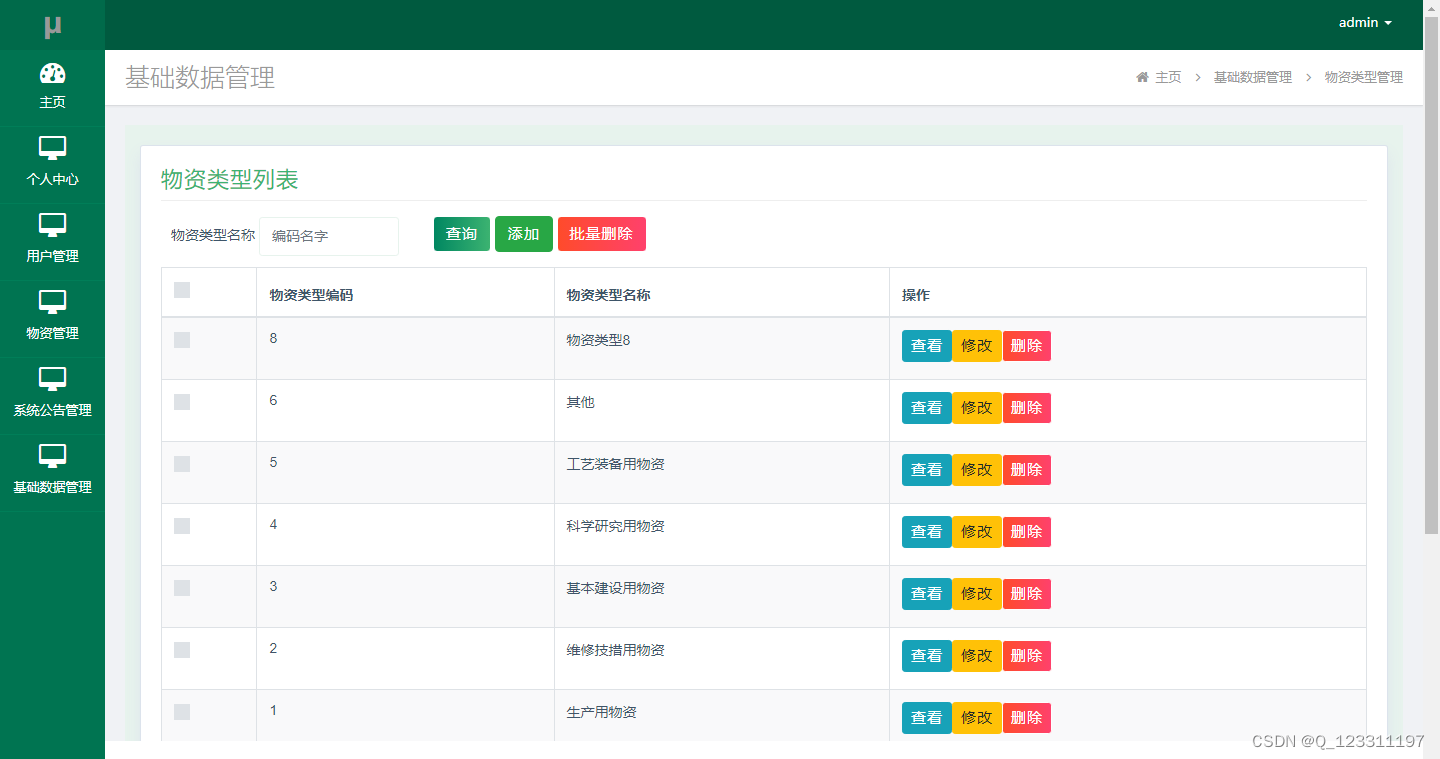This screenshot has height=759, width=1440.
Task: Click 删除 for the 其他 row
Action: (x=1027, y=408)
